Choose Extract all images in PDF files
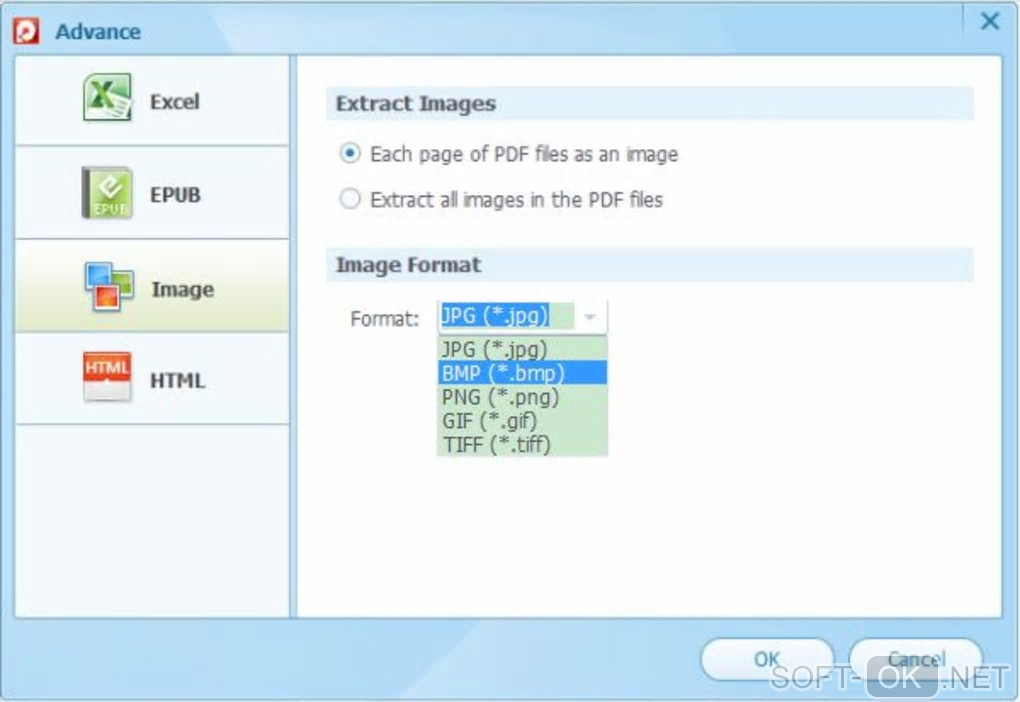 [x=350, y=198]
